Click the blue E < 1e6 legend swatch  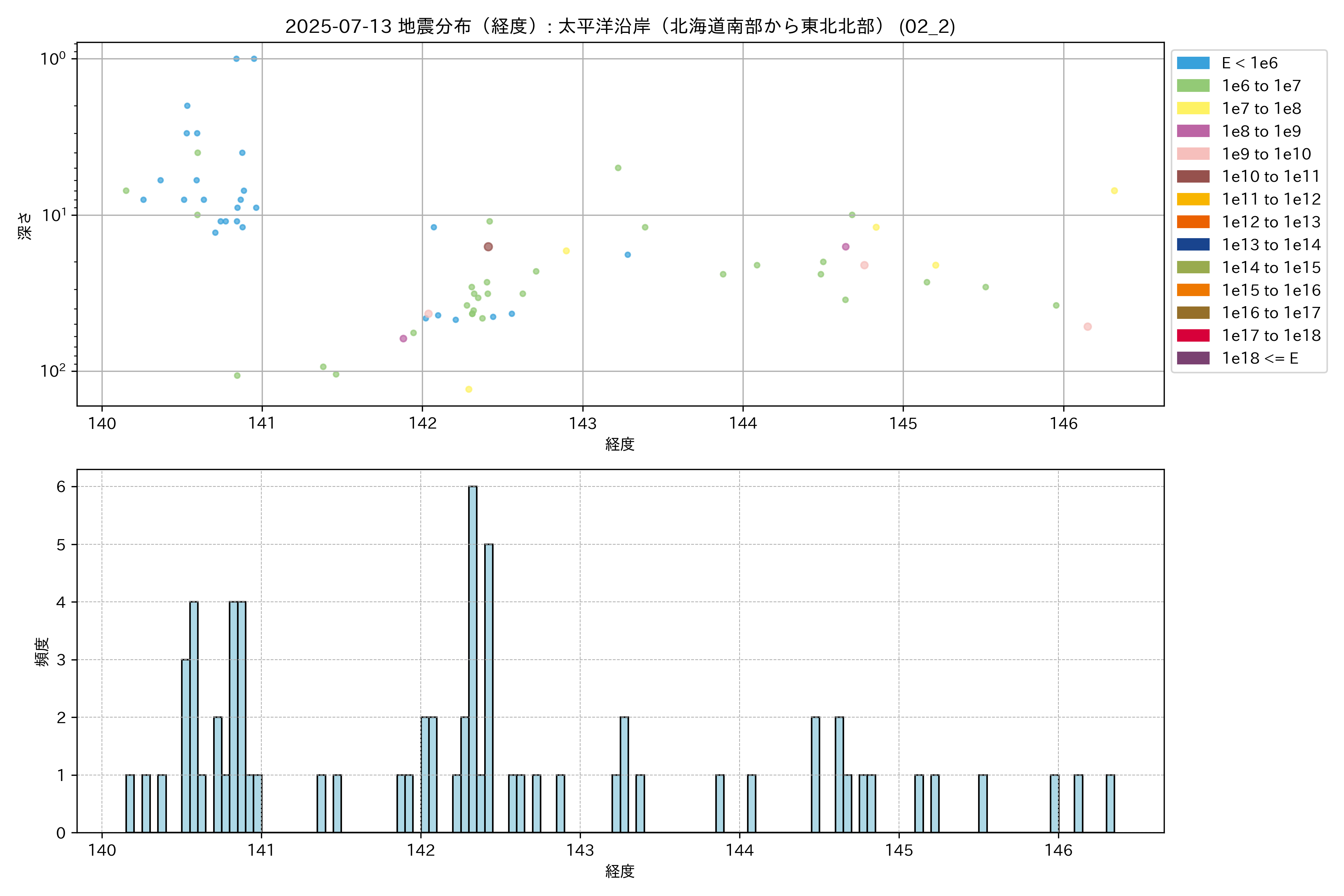pos(1193,63)
